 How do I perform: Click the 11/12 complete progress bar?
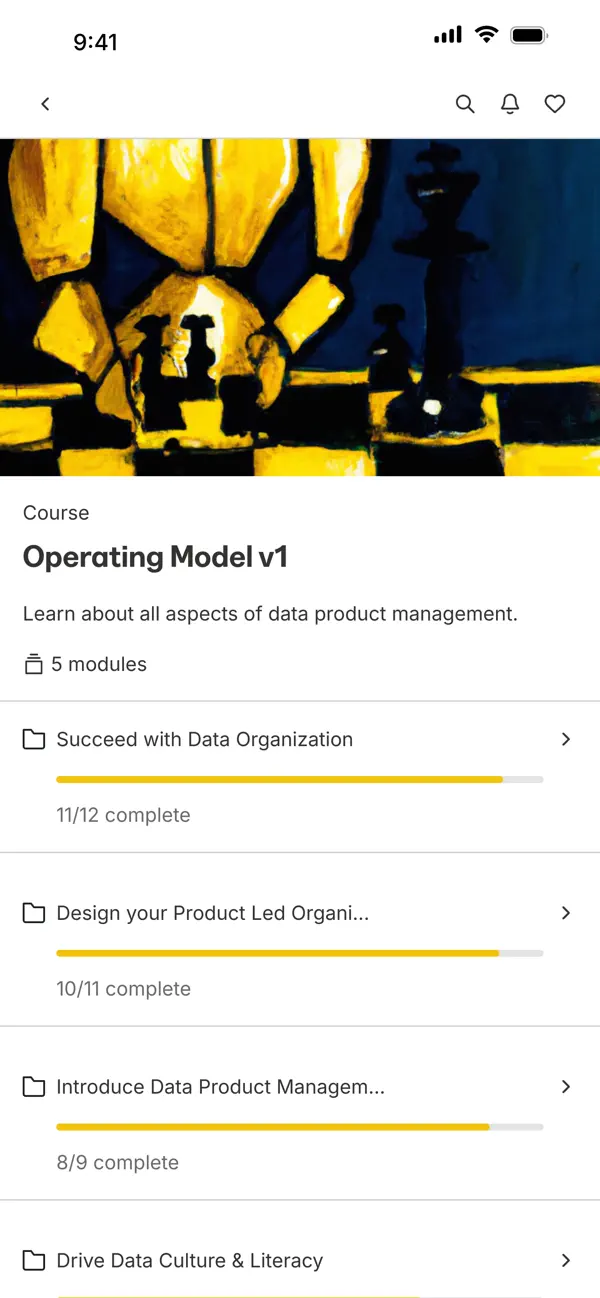click(x=300, y=779)
